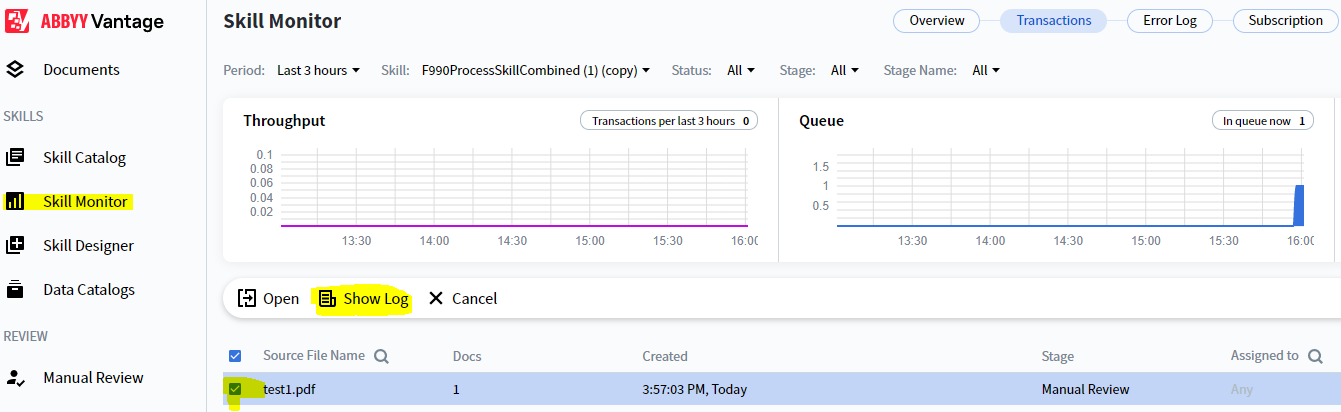Open the Error Log tab
Image resolution: width=1341 pixels, height=412 pixels.
1169,21
